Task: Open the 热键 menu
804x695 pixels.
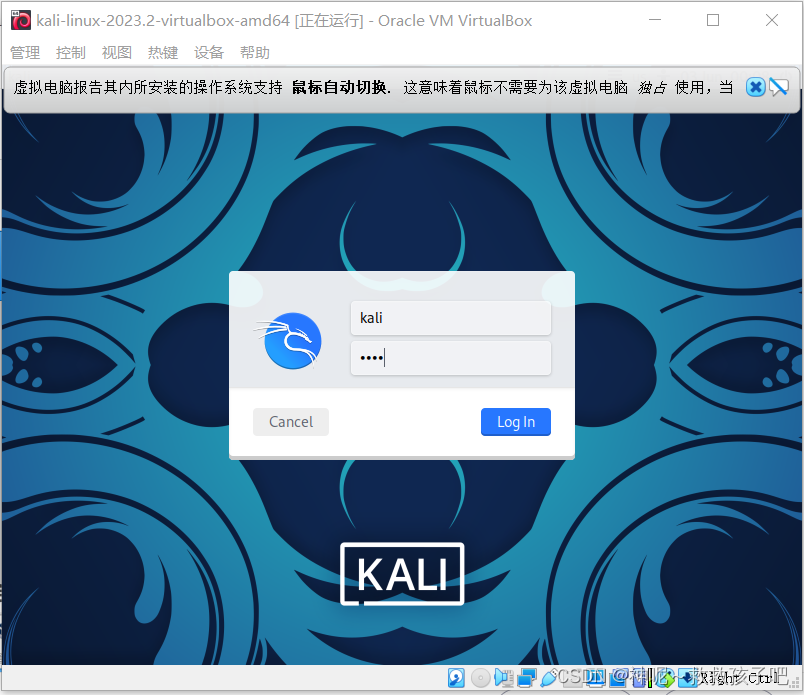Action: click(163, 52)
